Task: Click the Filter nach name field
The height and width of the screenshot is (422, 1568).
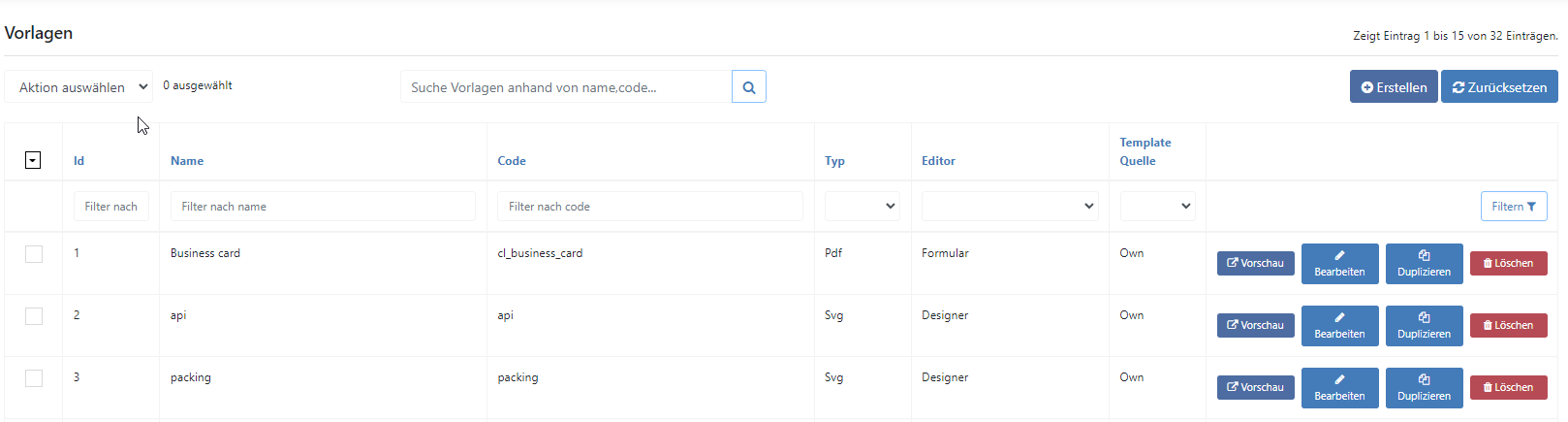Action: coord(323,206)
